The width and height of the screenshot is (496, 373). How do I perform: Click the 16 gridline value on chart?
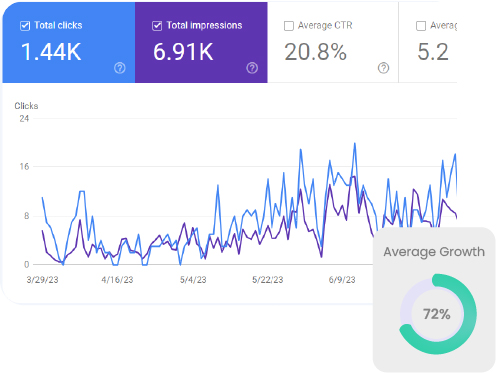[24, 166]
